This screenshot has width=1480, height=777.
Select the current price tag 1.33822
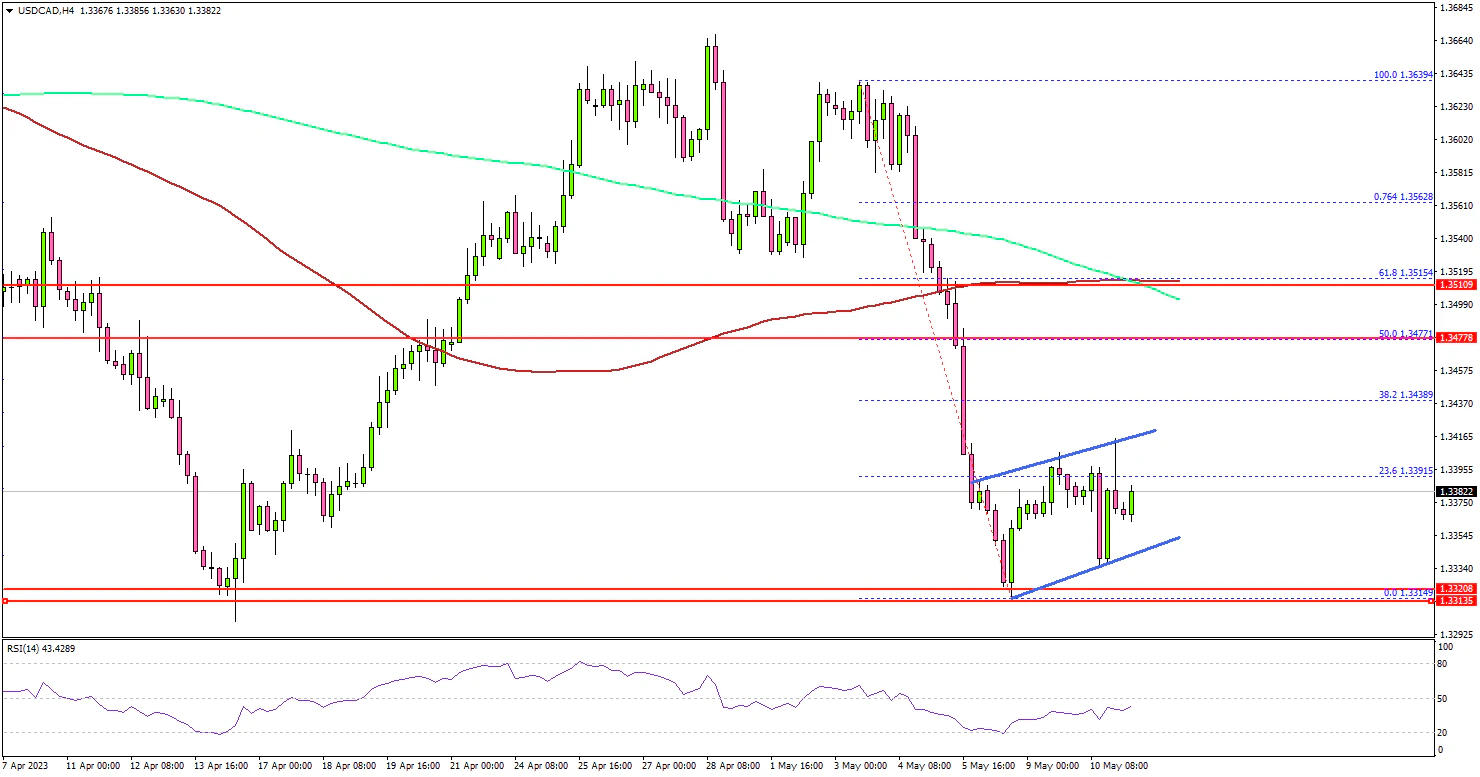coord(1455,492)
